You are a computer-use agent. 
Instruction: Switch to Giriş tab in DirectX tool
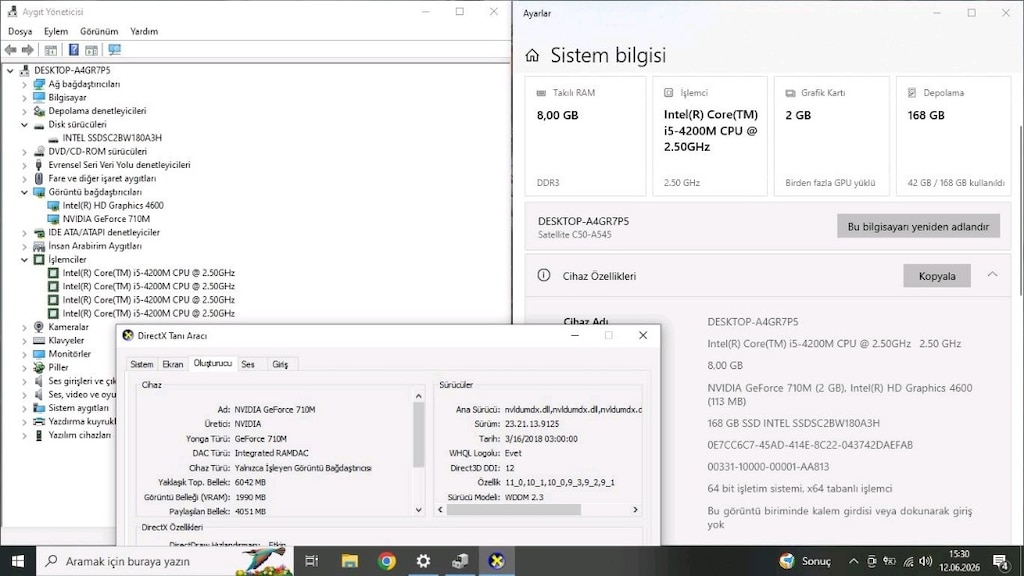click(x=280, y=364)
